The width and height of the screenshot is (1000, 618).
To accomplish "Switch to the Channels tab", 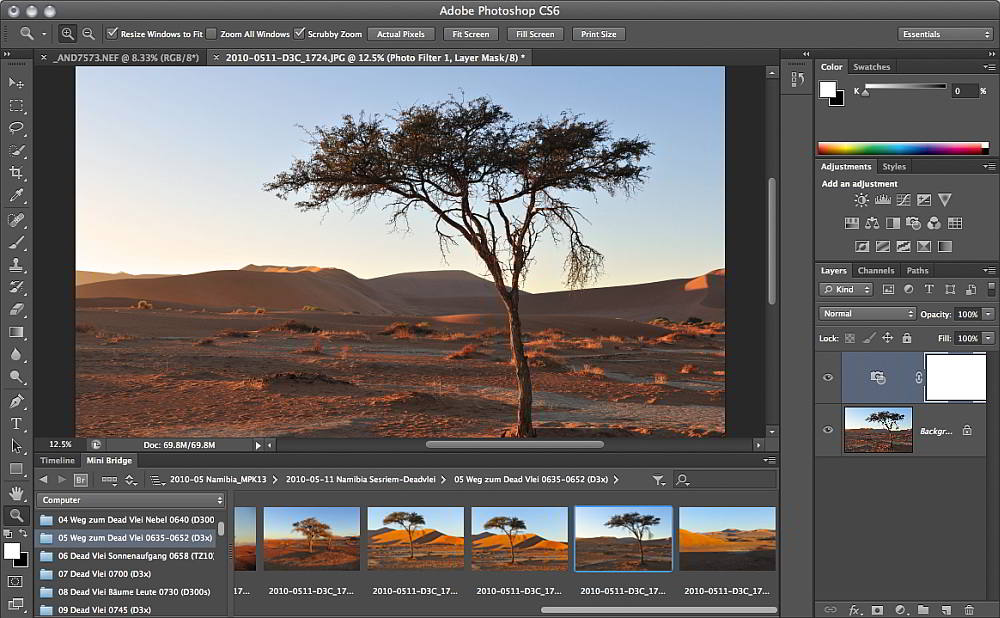I will tap(875, 270).
